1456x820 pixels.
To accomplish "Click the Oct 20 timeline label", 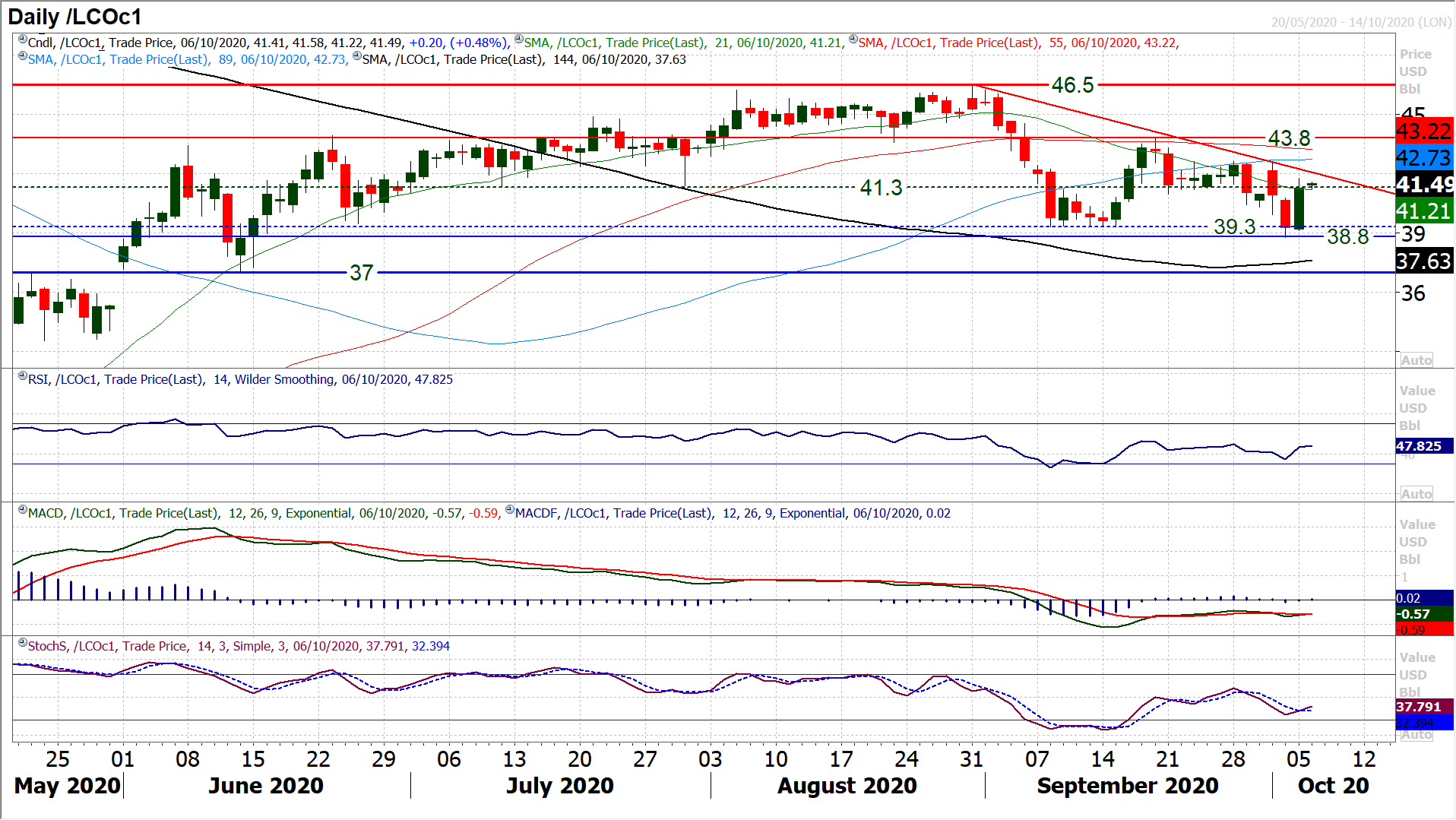I will pyautogui.click(x=1333, y=786).
